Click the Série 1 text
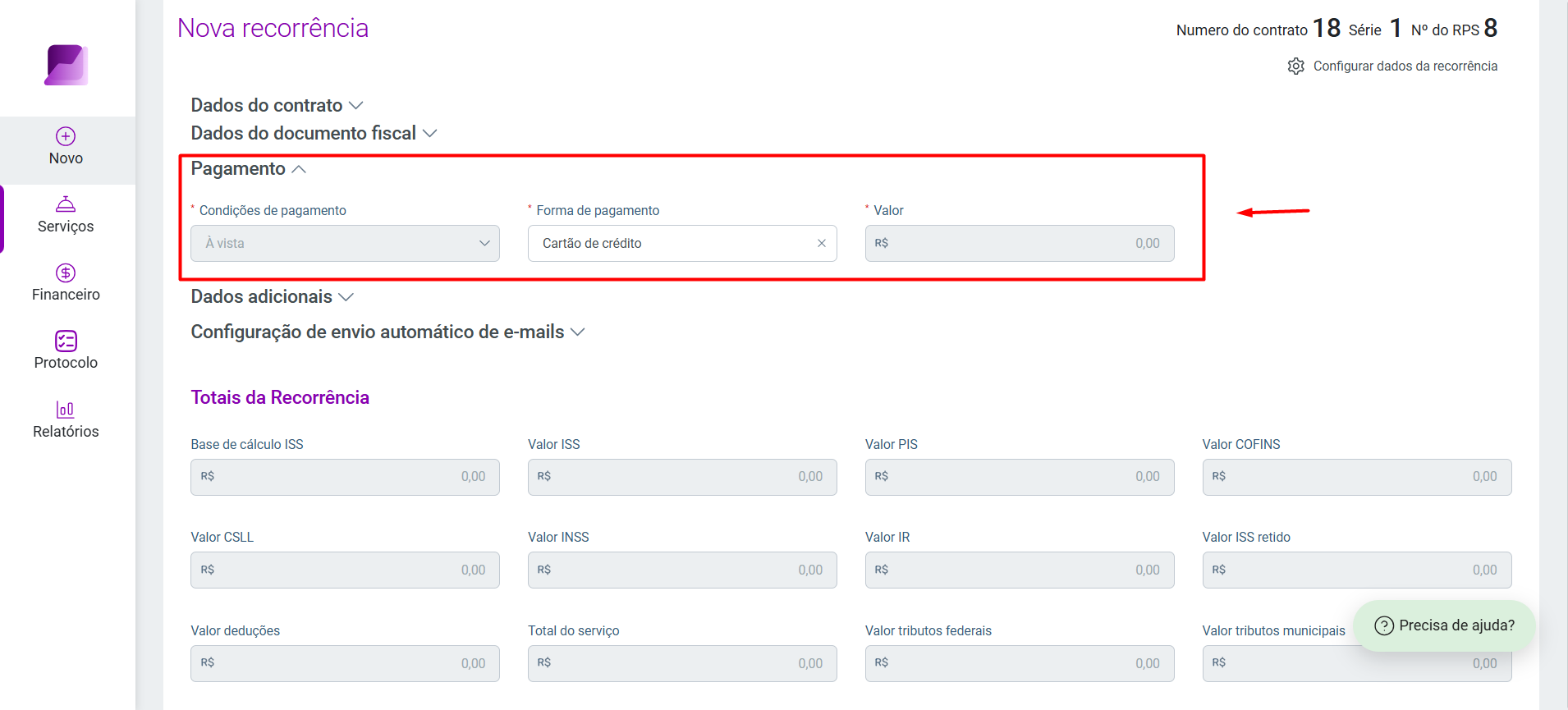Viewport: 1568px width, 710px height. pos(1375,29)
